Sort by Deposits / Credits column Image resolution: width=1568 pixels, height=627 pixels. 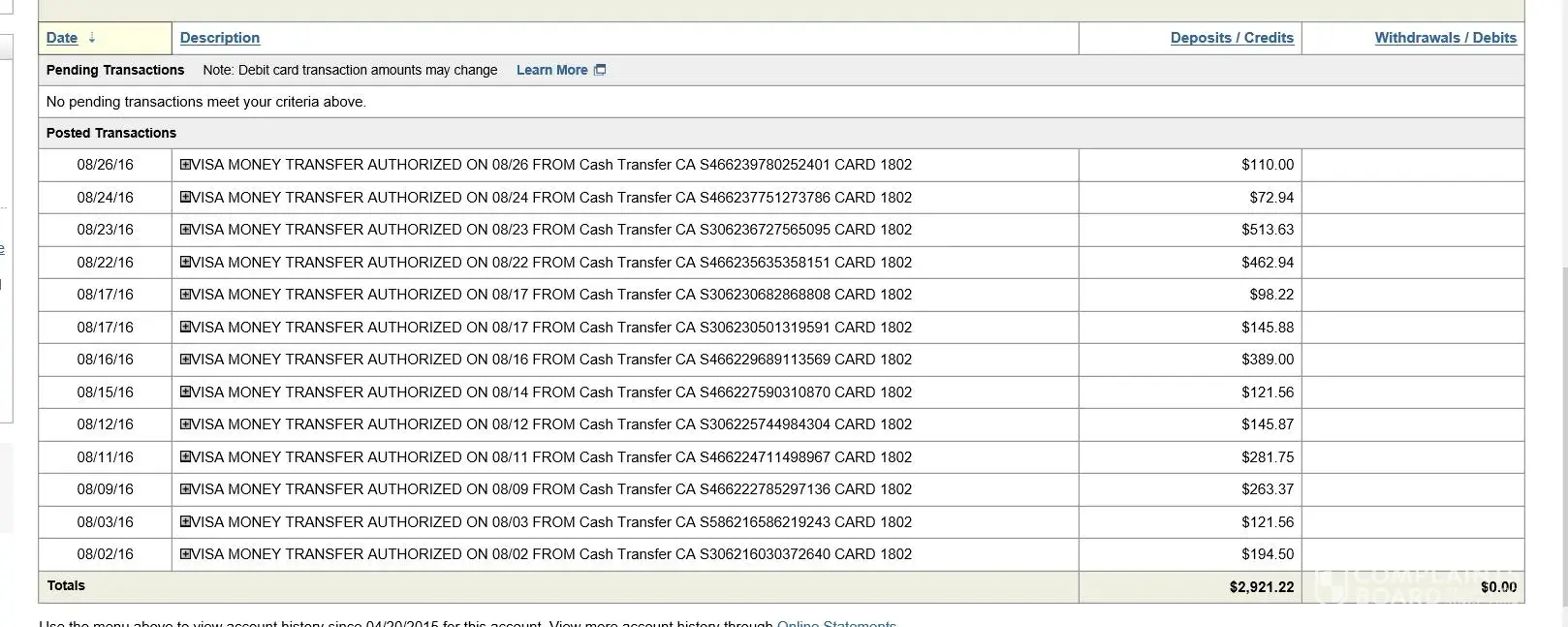[x=1232, y=38]
